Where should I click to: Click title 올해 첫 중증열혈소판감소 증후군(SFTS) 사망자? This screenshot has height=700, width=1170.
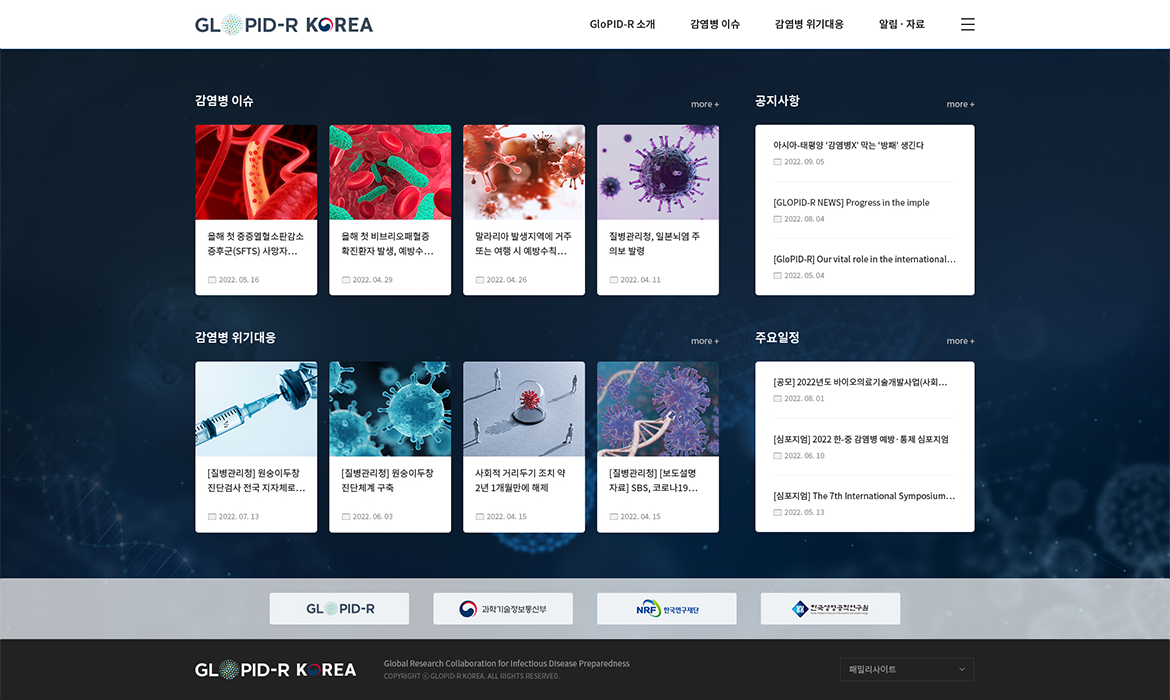[x=255, y=243]
